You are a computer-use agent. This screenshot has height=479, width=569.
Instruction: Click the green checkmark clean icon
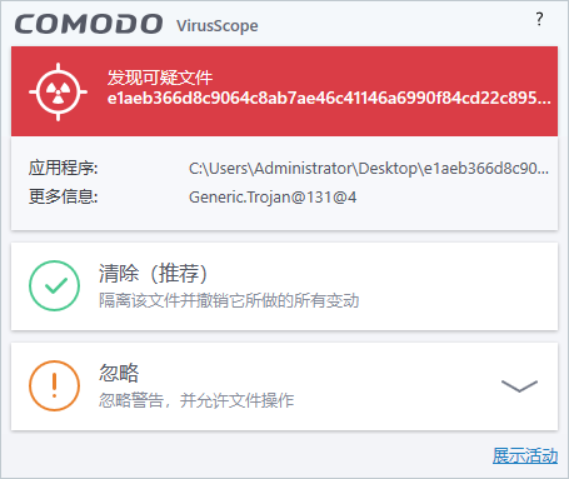click(x=54, y=286)
